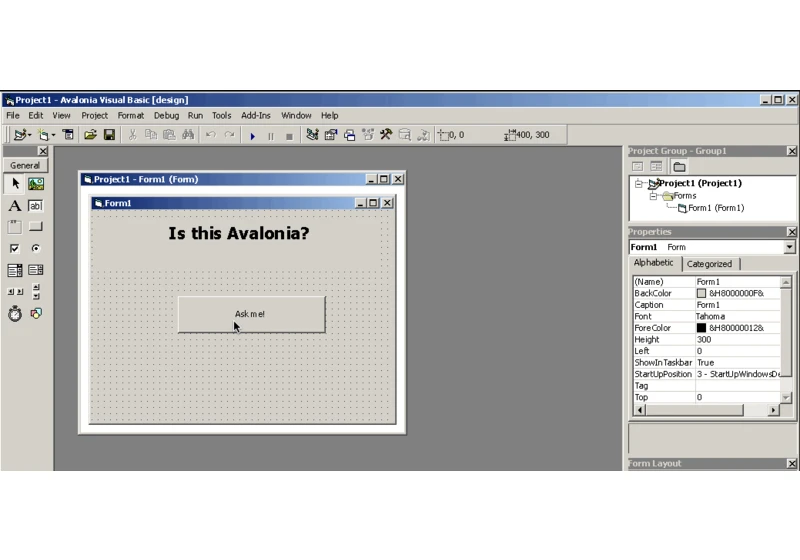Open the Properties Window toolbar icon
Screen dimensions: 800x560
click(x=331, y=135)
